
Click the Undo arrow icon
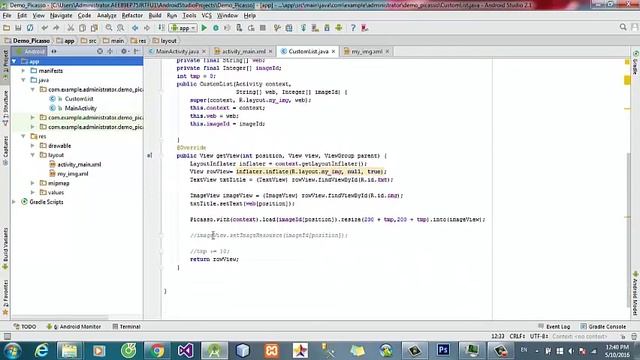44,28
